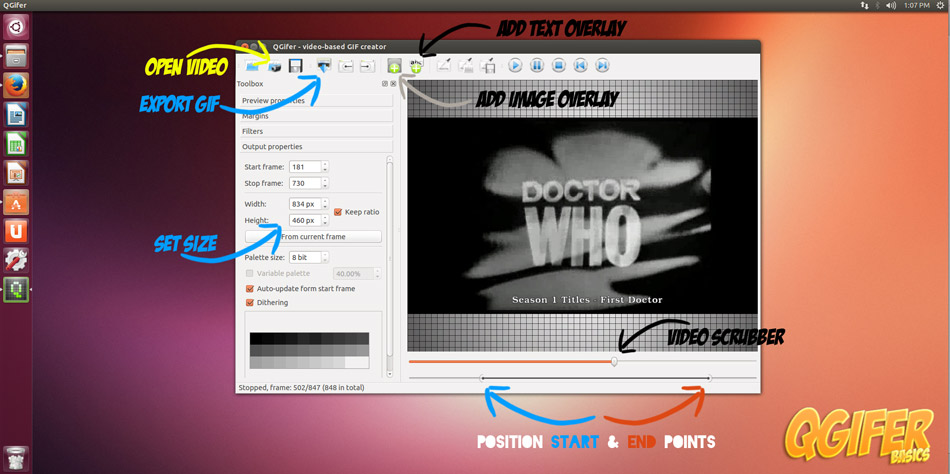Image resolution: width=950 pixels, height=474 pixels.
Task: Click the Open video folder icon
Action: point(252,66)
